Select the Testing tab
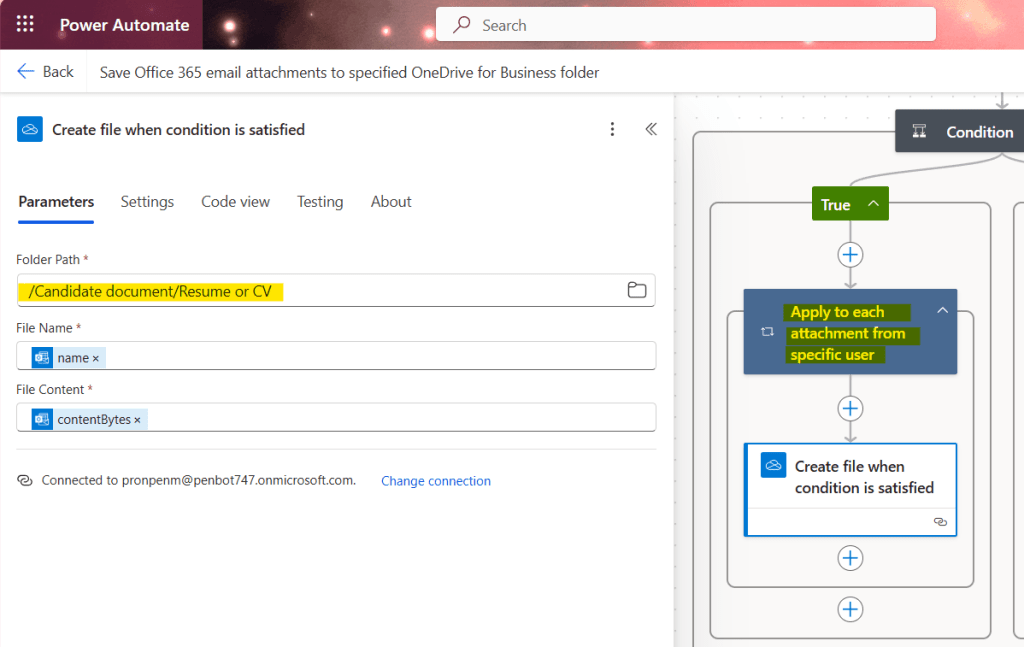The width and height of the screenshot is (1024, 647). pyautogui.click(x=320, y=202)
